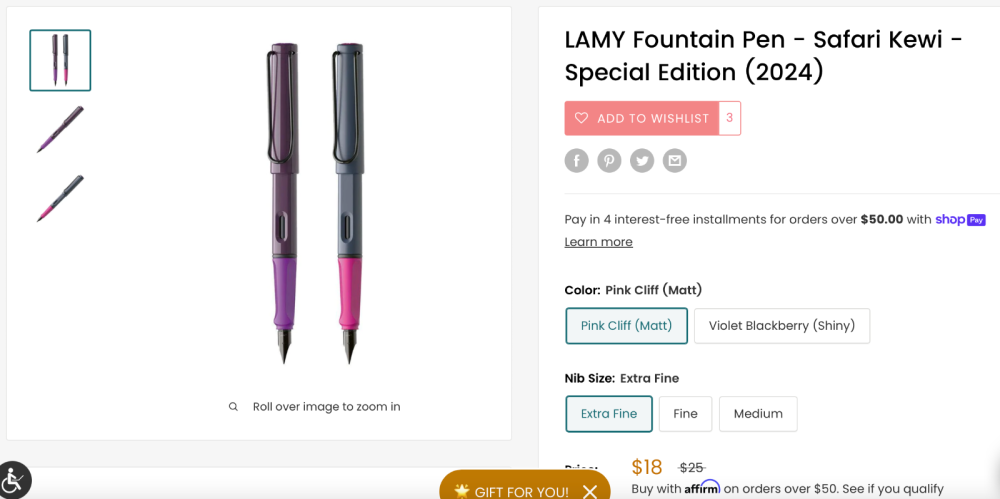Click Add to Wishlist button
The image size is (1000, 499).
pos(652,118)
